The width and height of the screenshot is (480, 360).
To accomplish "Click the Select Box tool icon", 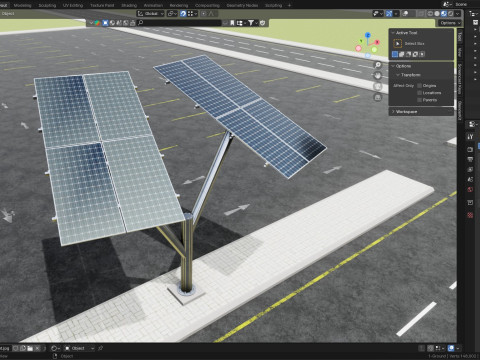I will point(397,43).
